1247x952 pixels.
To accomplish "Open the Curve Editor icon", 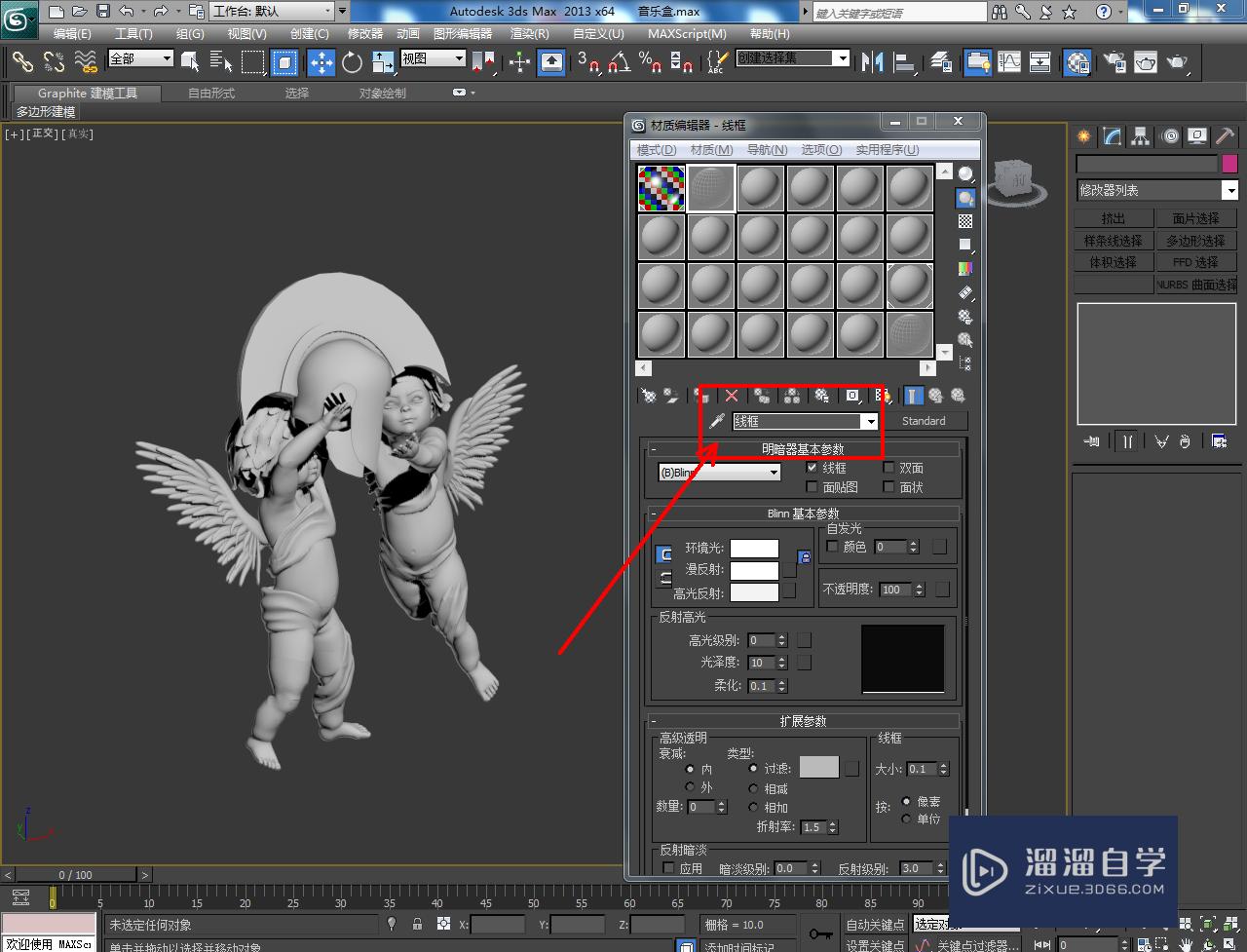I will pos(1009,62).
